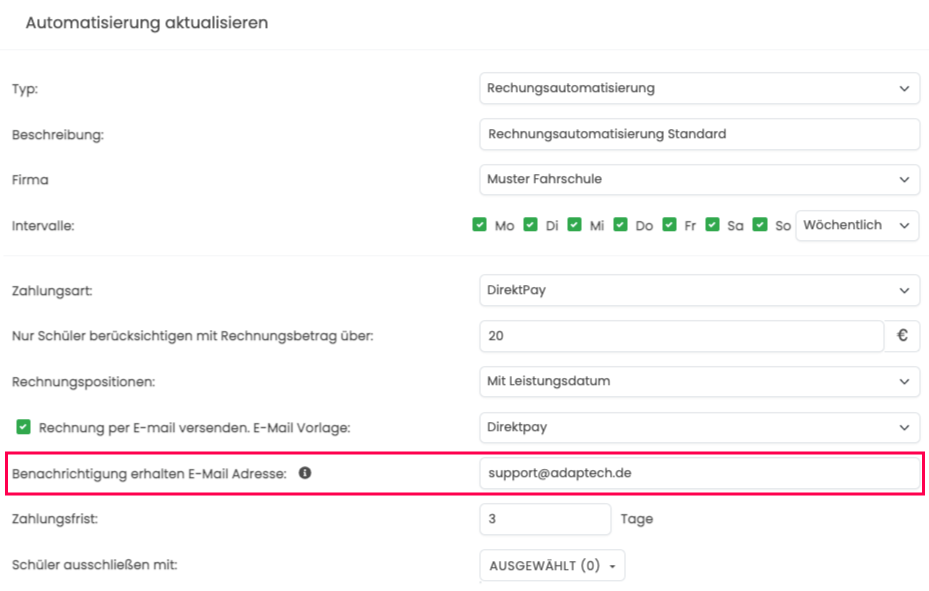This screenshot has width=929, height=591.
Task: Click the support@adaptech.de email field
Action: (699, 473)
